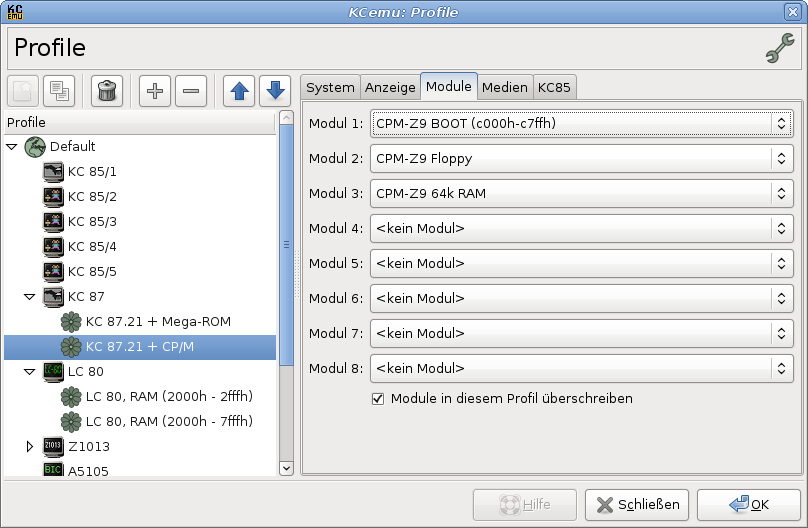Click the KC 85/5 computer icon
This screenshot has height=528, width=808.
click(53, 271)
